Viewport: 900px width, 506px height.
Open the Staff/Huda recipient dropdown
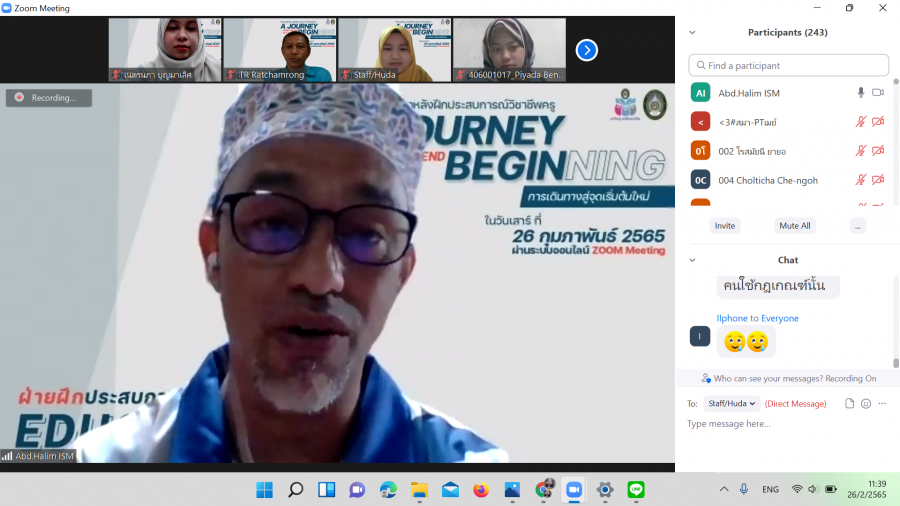pos(731,404)
